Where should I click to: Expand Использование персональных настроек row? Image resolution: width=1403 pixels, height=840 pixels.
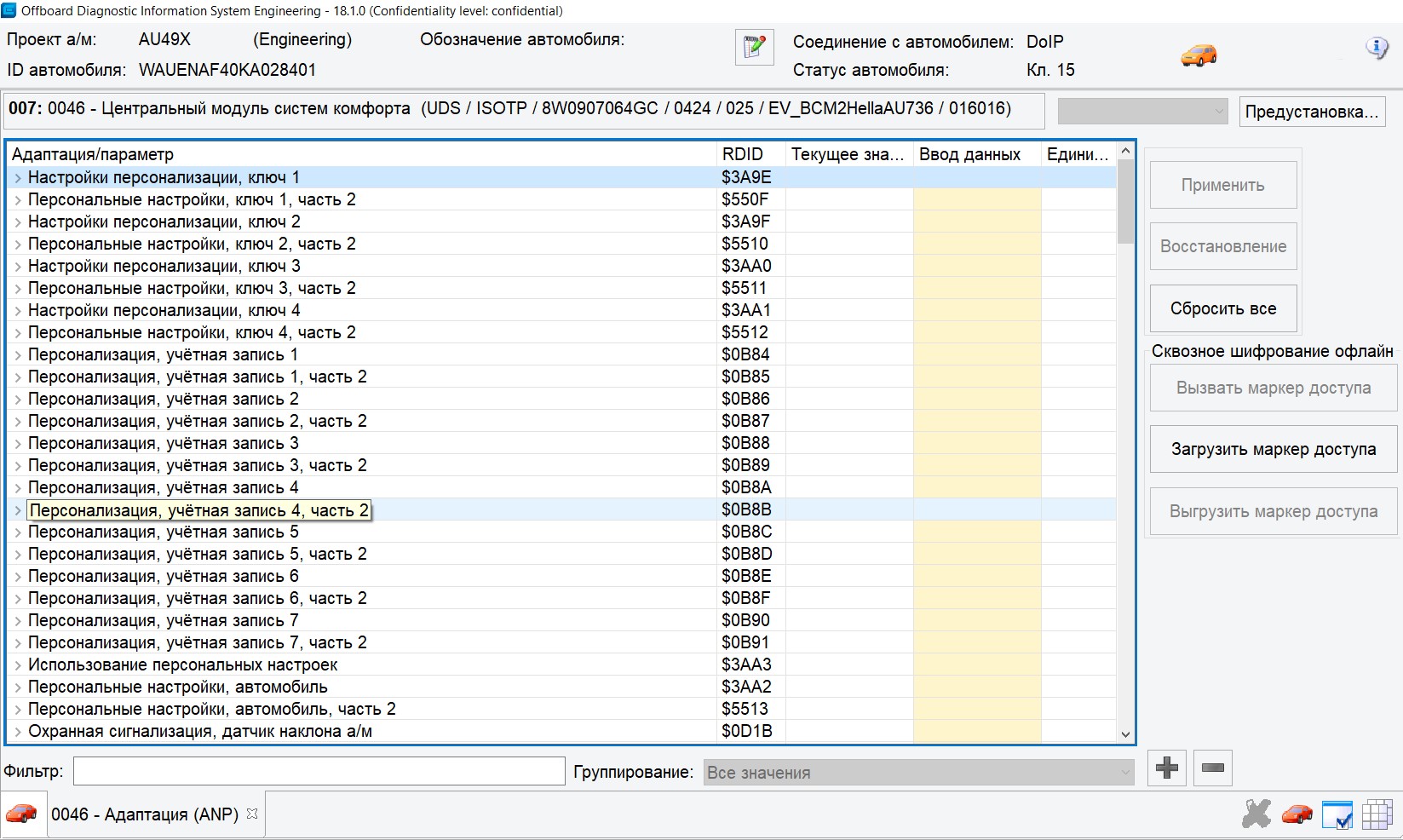(18, 665)
